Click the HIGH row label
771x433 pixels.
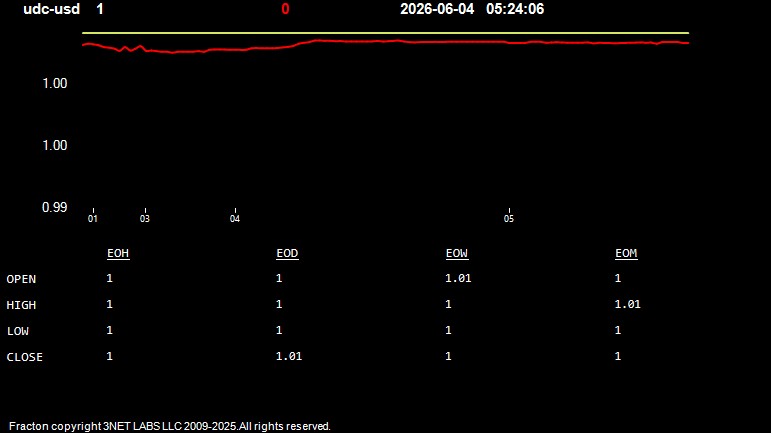click(21, 305)
